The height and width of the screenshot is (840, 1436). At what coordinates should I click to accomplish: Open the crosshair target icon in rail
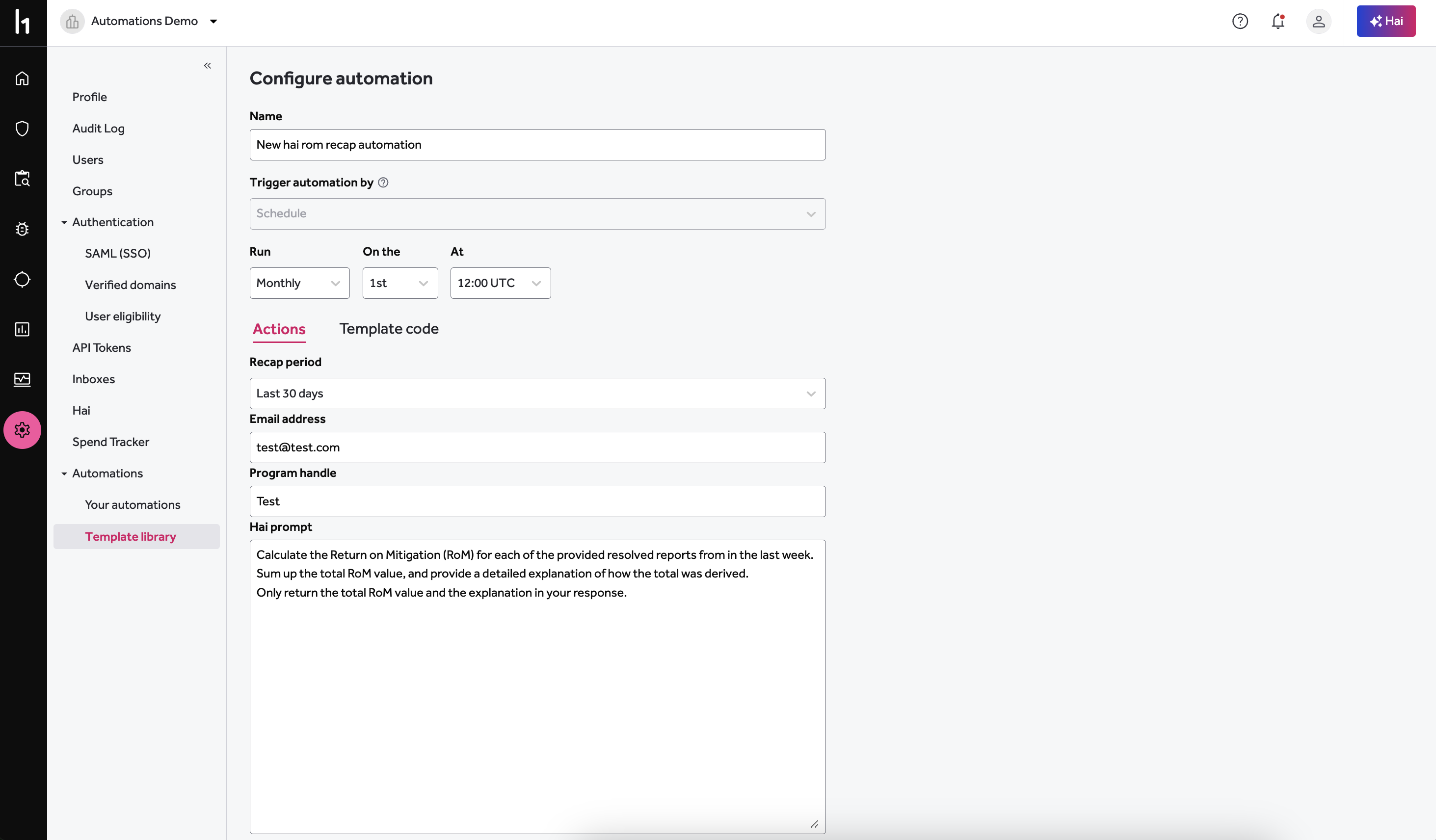[x=22, y=279]
